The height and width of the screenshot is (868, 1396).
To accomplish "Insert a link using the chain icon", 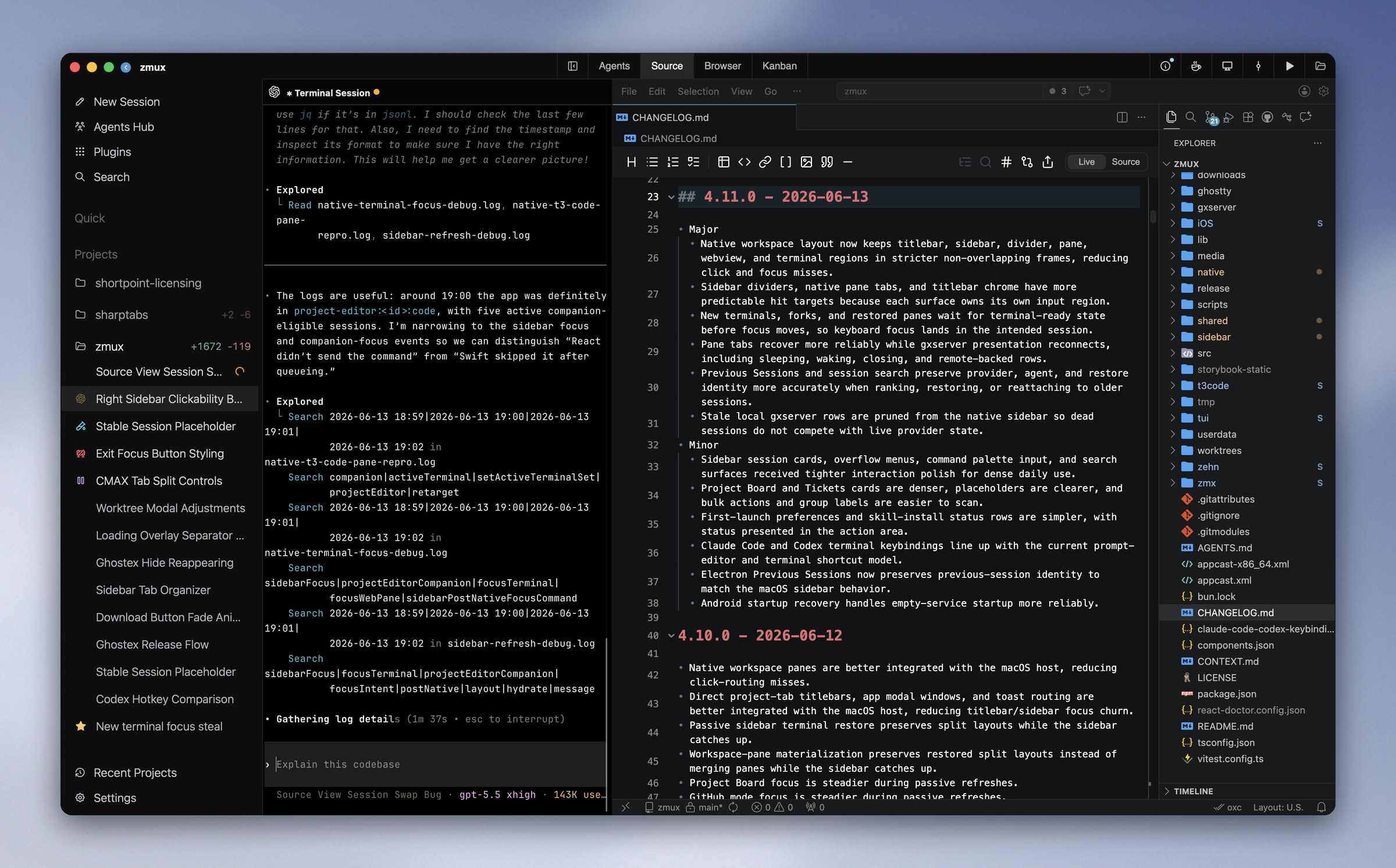I will [x=765, y=162].
